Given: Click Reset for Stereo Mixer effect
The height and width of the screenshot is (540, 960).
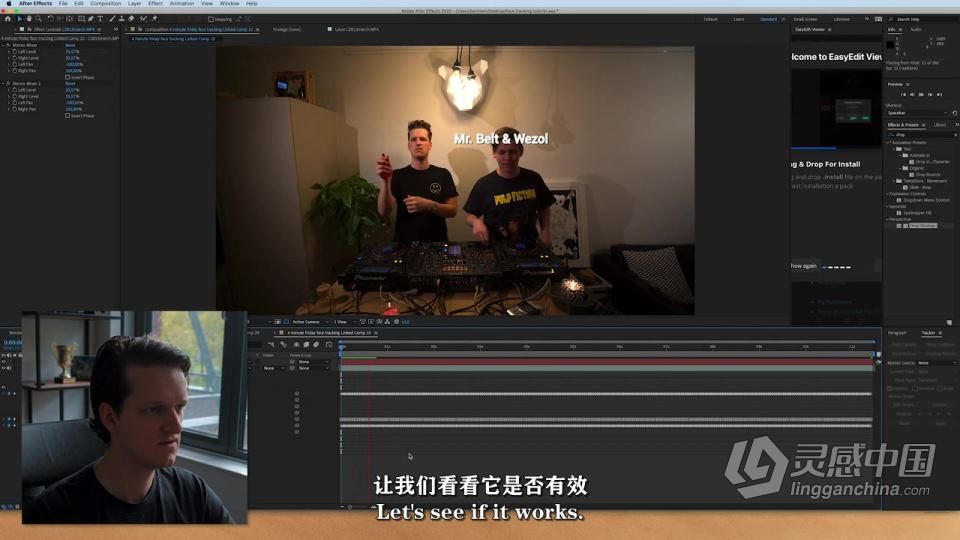Looking at the screenshot, I should [x=70, y=45].
